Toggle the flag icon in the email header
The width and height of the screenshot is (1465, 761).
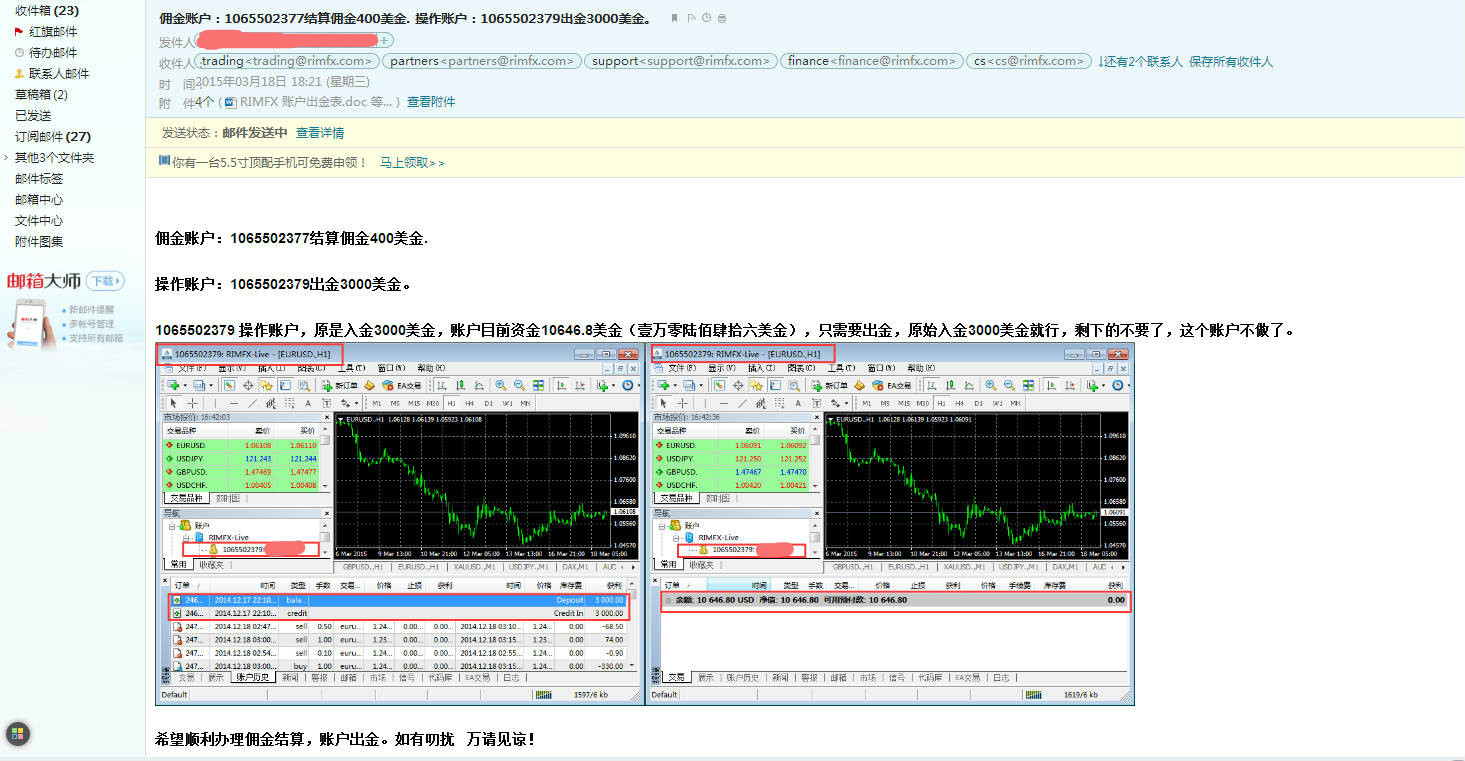tap(691, 18)
